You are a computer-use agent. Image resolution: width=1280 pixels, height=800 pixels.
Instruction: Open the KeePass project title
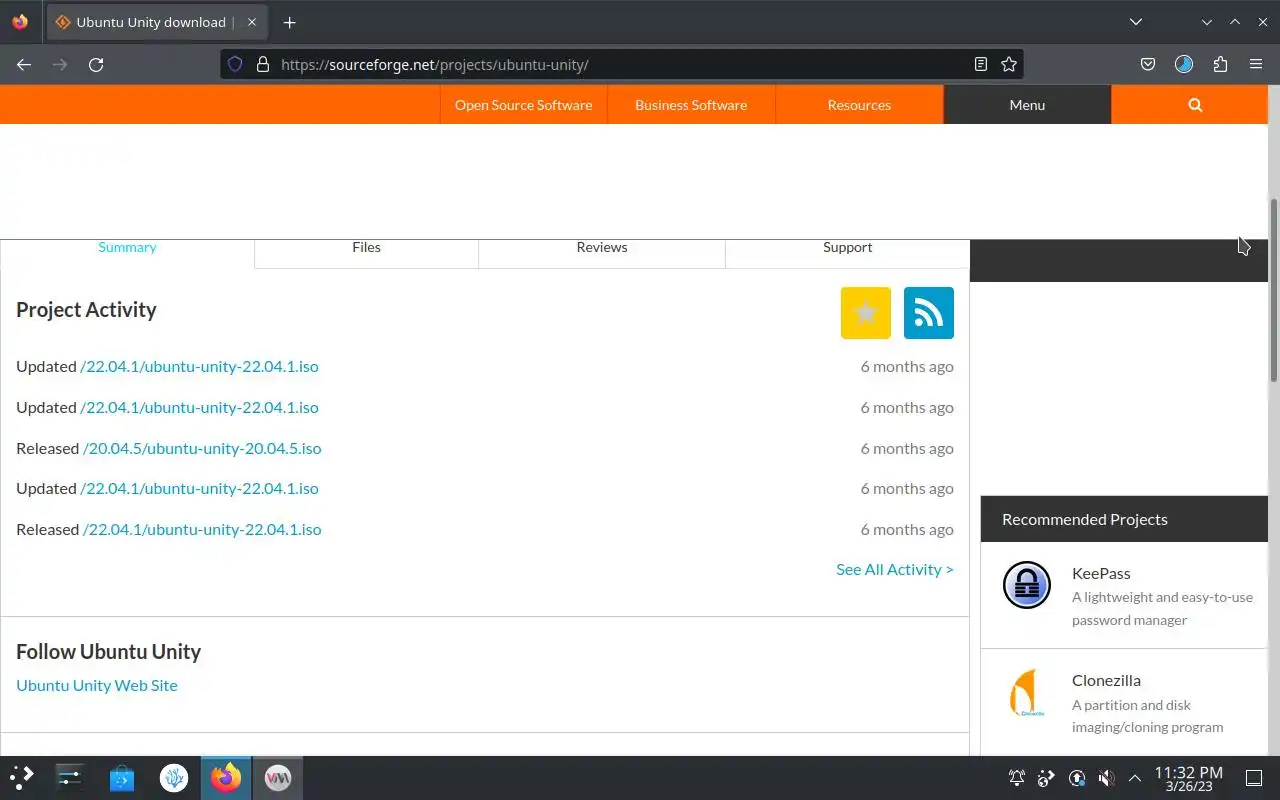[x=1101, y=573]
